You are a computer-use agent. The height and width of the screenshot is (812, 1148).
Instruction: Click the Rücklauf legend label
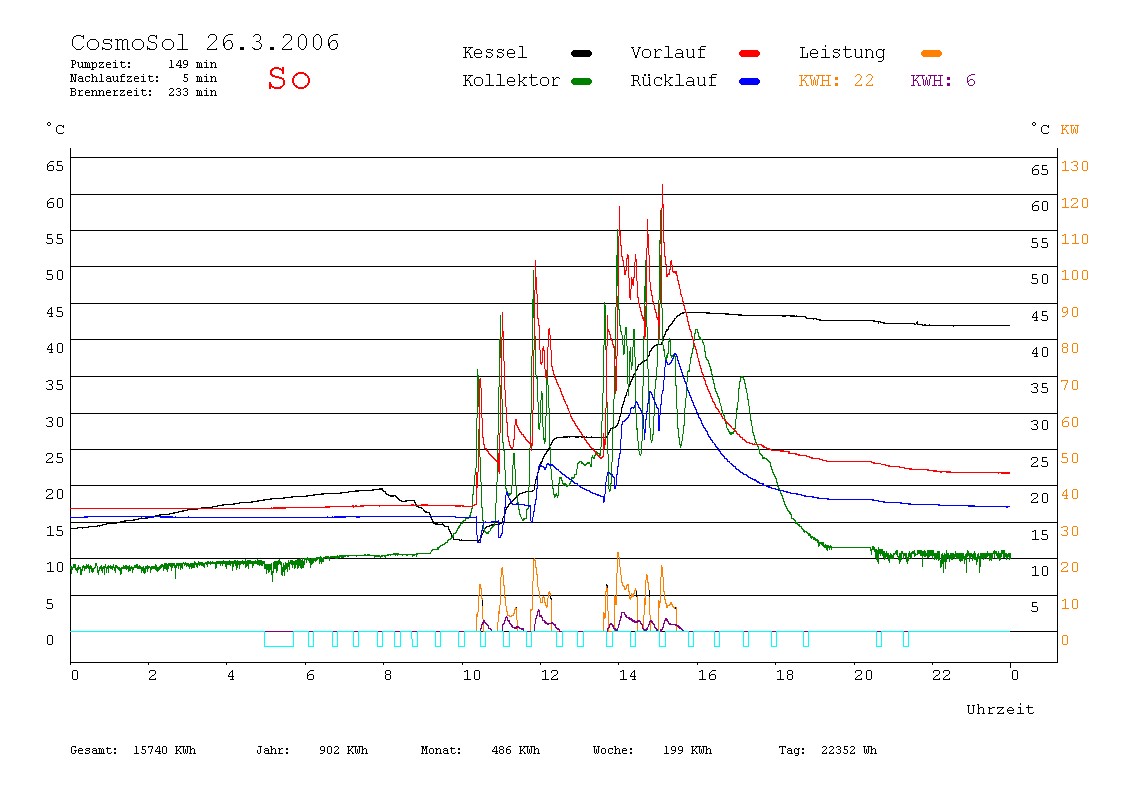click(x=674, y=81)
